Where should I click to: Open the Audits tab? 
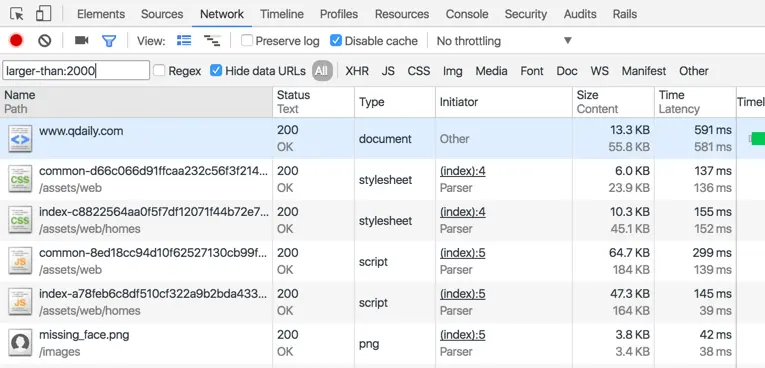(x=580, y=14)
